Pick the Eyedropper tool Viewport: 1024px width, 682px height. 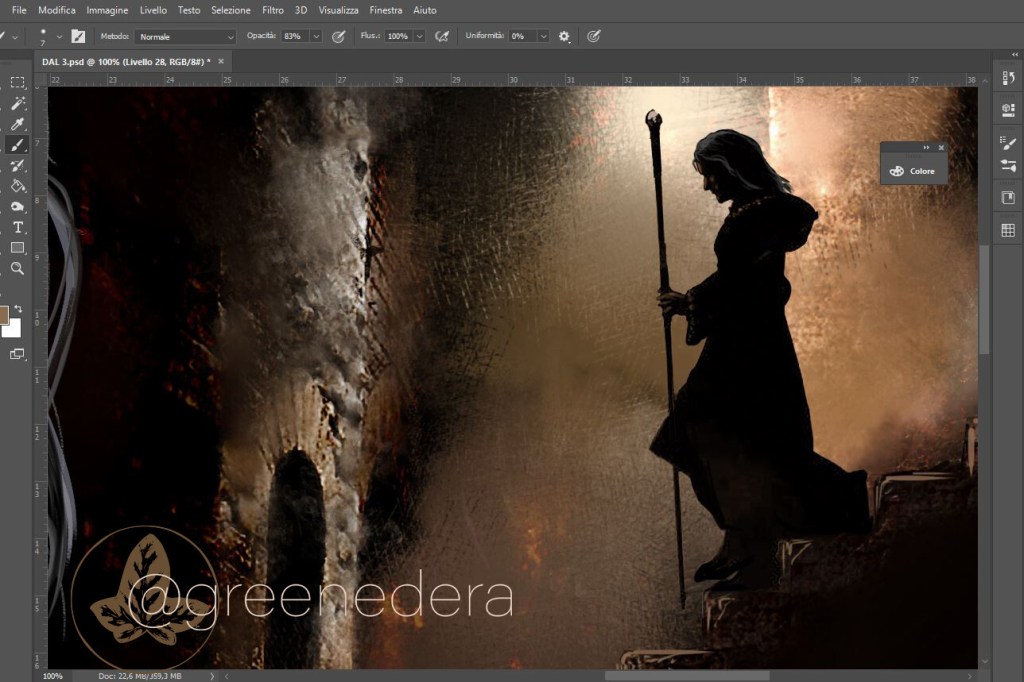coord(17,125)
